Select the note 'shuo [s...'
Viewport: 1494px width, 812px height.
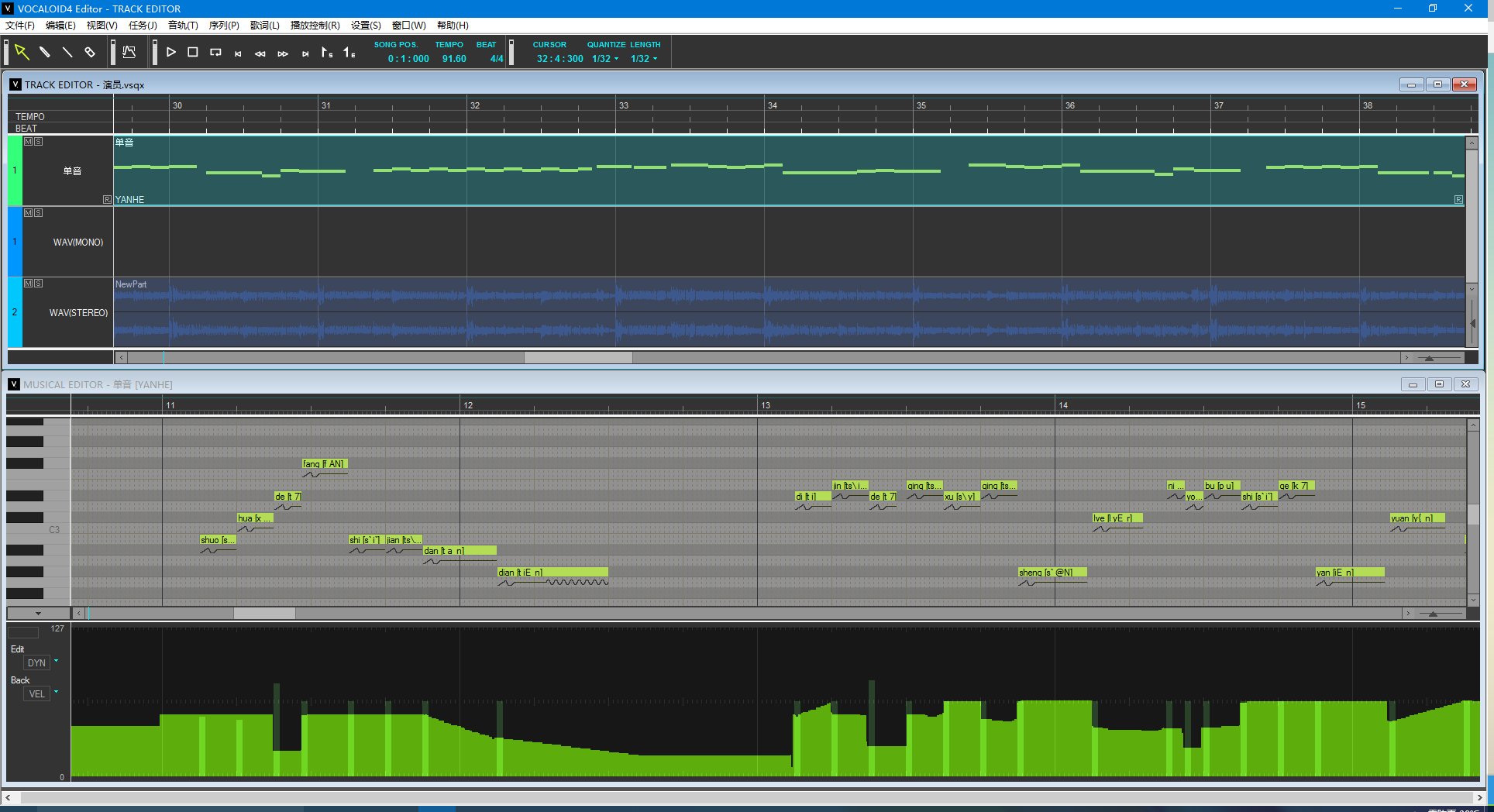pyautogui.click(x=218, y=540)
